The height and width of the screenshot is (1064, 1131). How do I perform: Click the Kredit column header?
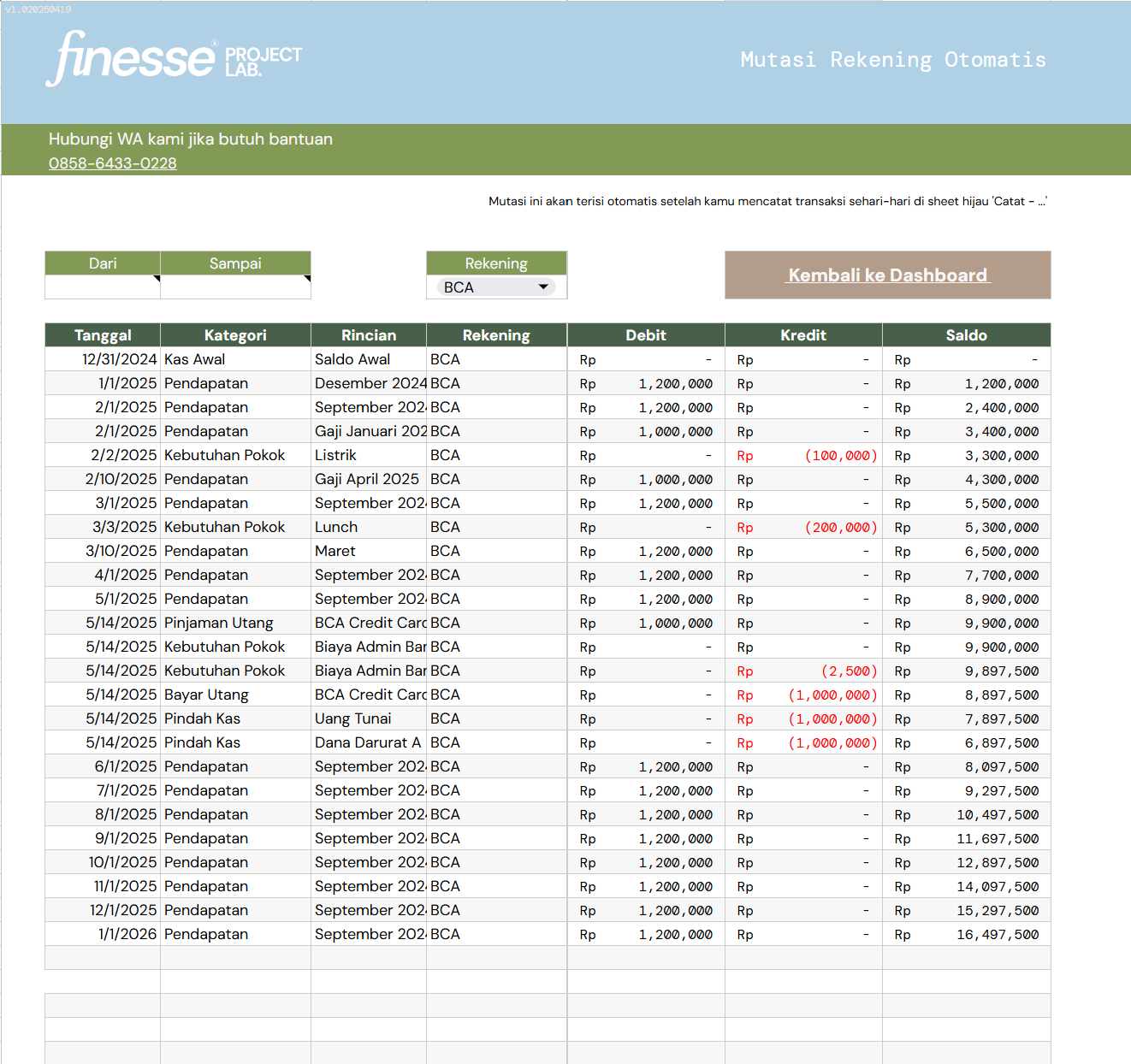pyautogui.click(x=802, y=335)
